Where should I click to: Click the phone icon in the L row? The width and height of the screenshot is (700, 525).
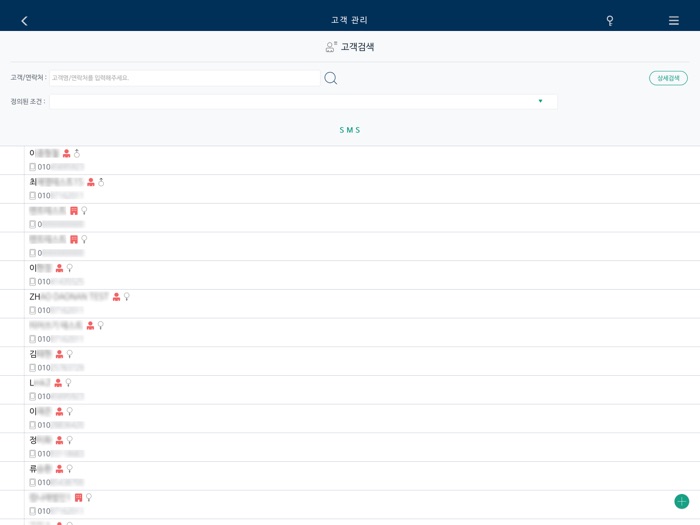pos(33,396)
